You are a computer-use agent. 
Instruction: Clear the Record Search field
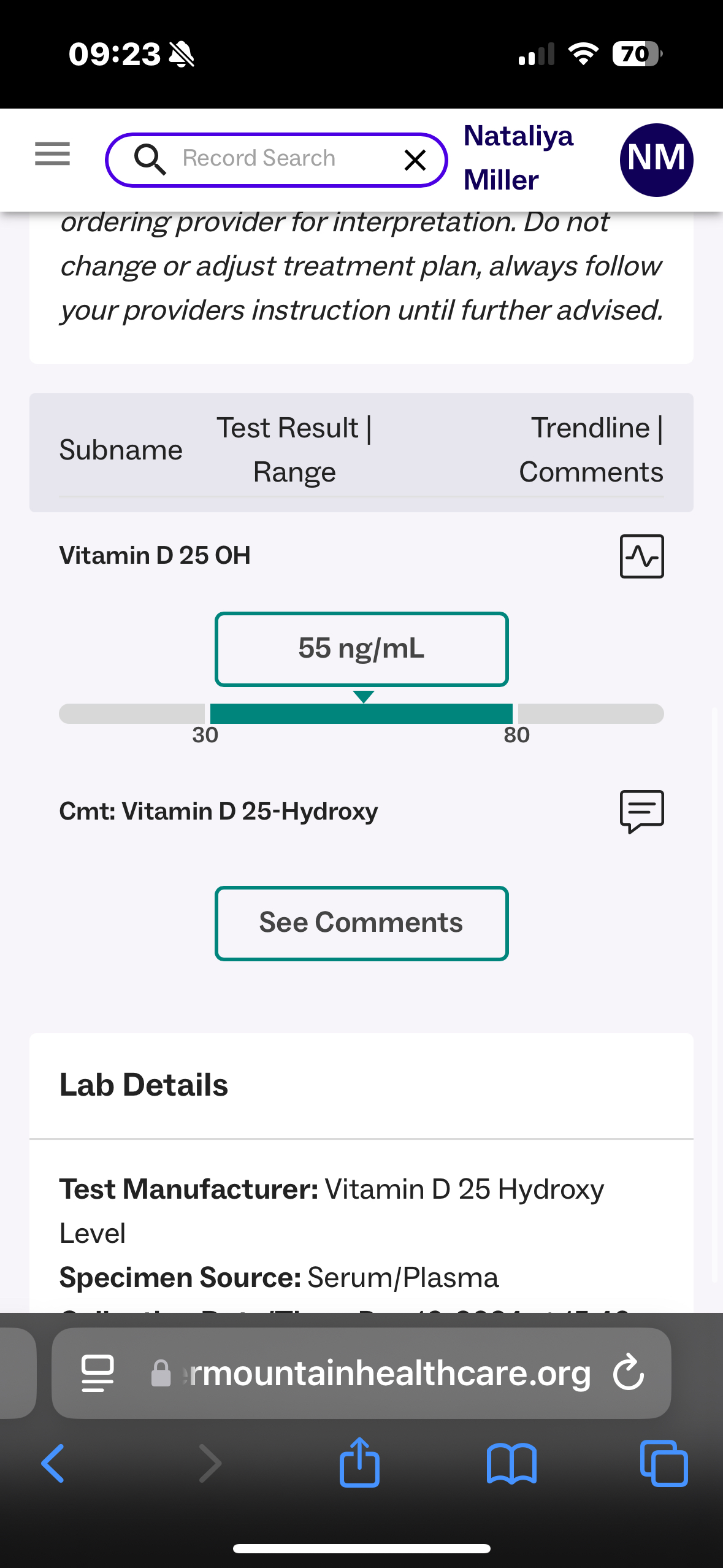coord(415,160)
